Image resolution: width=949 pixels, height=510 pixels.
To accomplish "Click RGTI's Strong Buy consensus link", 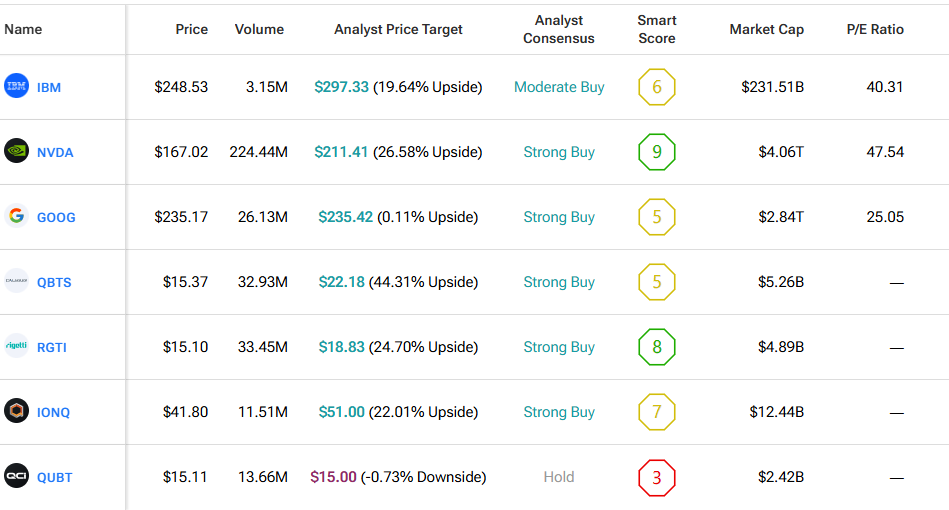I will click(x=559, y=347).
